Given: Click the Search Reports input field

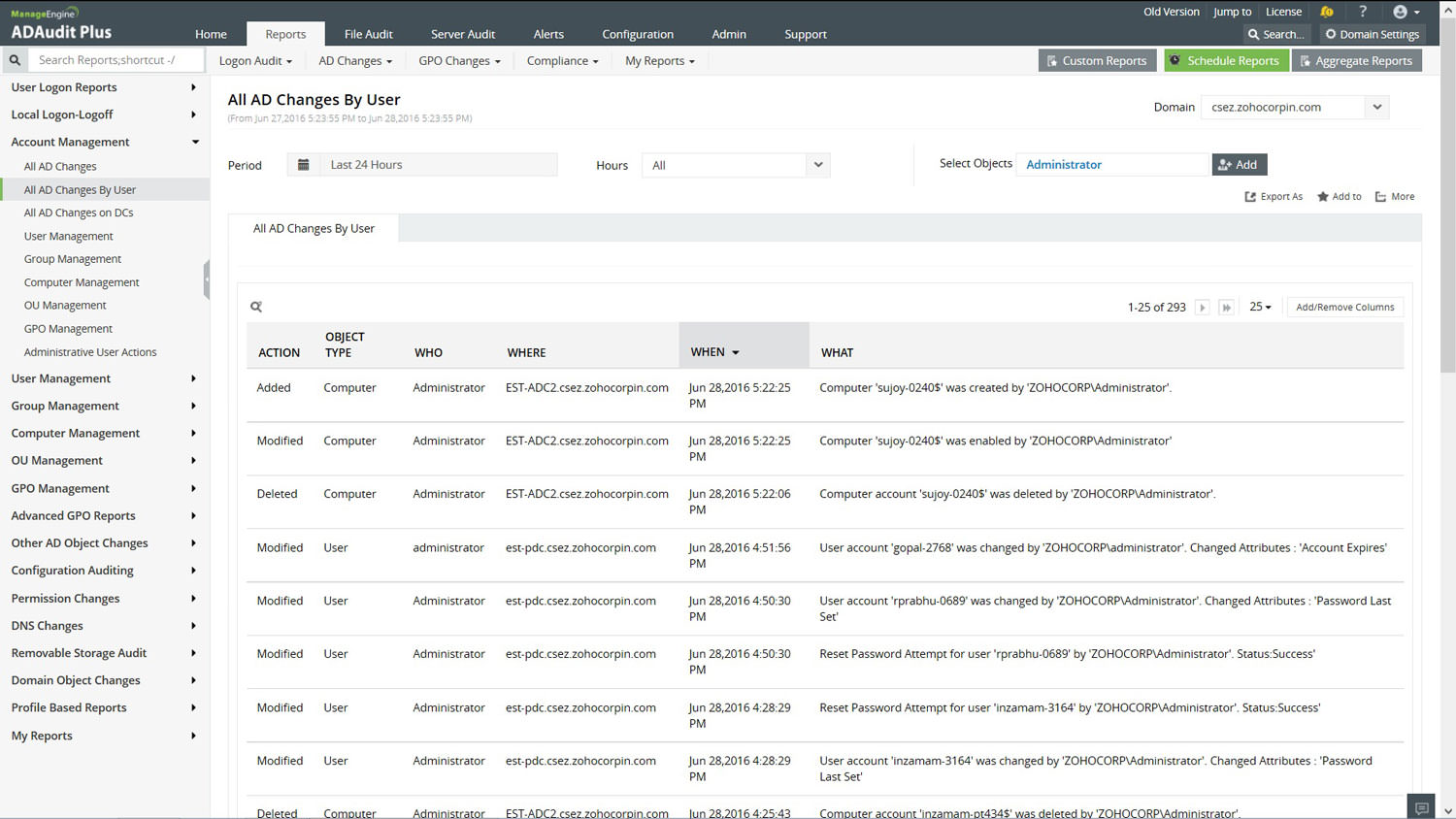Looking at the screenshot, I should click(x=116, y=60).
